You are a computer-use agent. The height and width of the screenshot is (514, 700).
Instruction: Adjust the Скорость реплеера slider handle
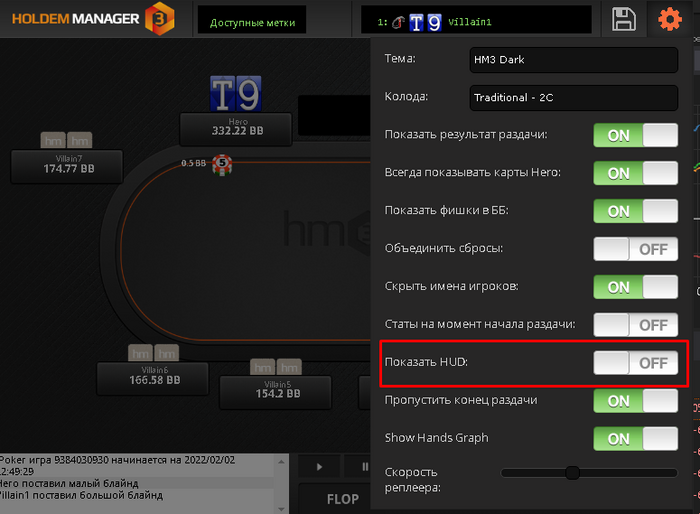pyautogui.click(x=572, y=472)
